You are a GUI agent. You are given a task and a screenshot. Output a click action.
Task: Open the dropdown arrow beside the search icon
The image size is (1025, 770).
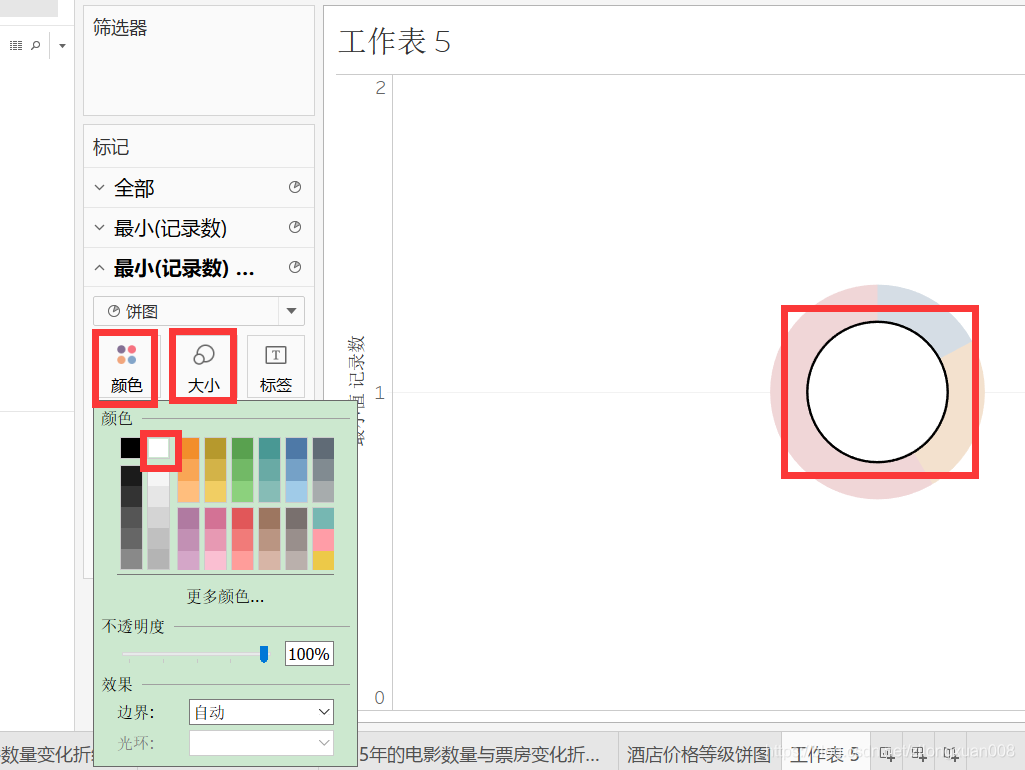click(62, 46)
